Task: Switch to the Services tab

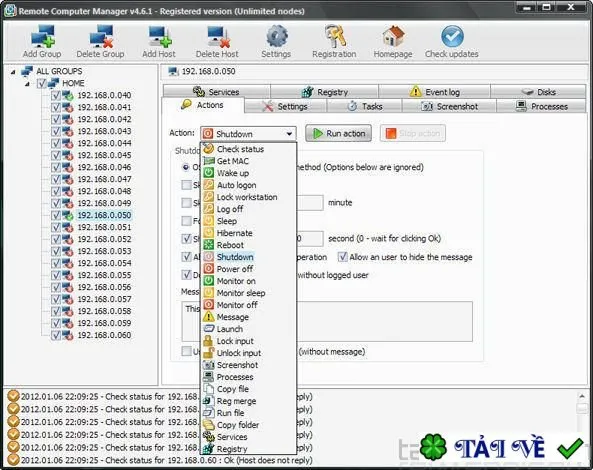Action: pyautogui.click(x=217, y=92)
